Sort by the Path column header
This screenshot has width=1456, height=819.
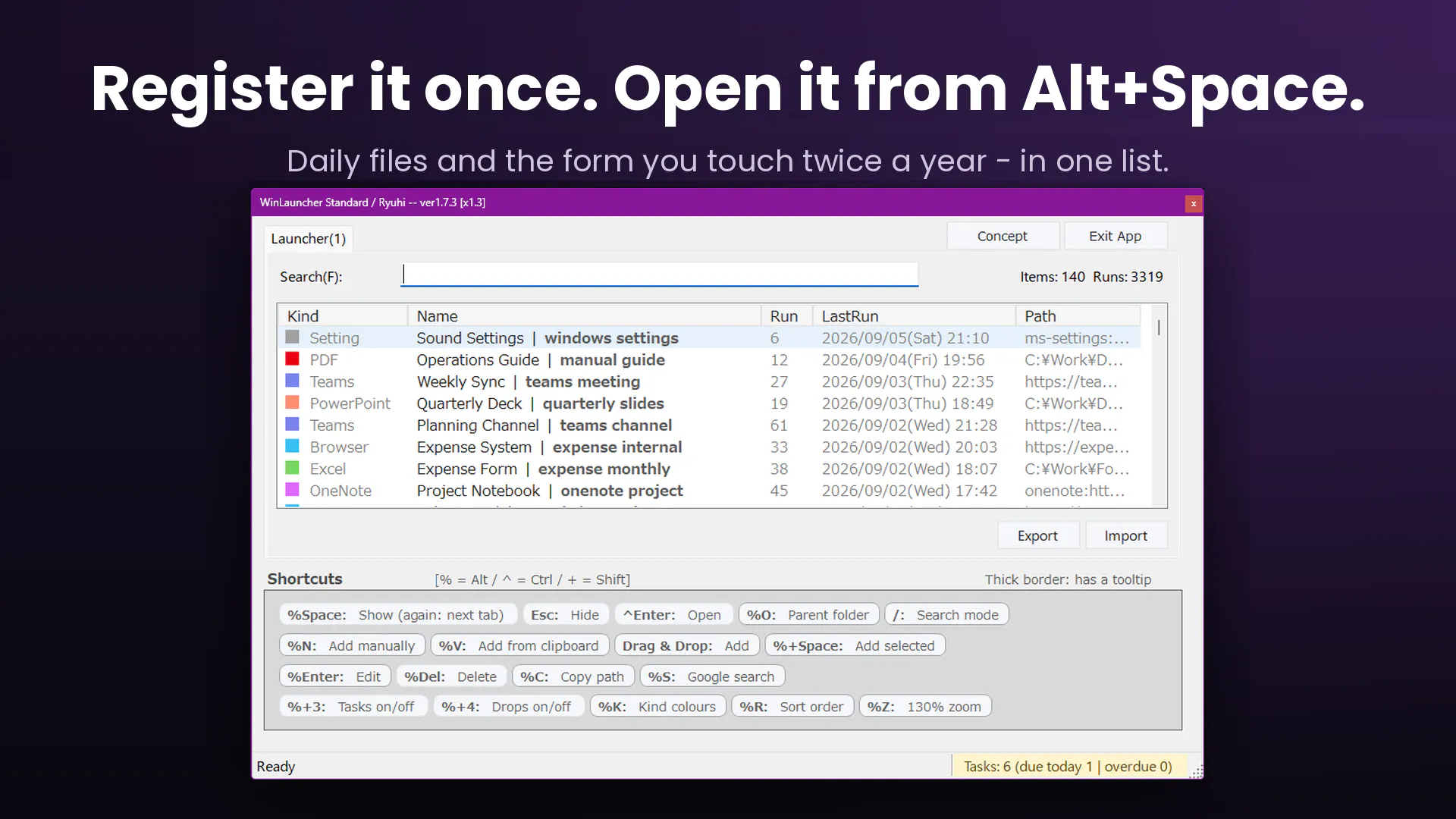1078,315
